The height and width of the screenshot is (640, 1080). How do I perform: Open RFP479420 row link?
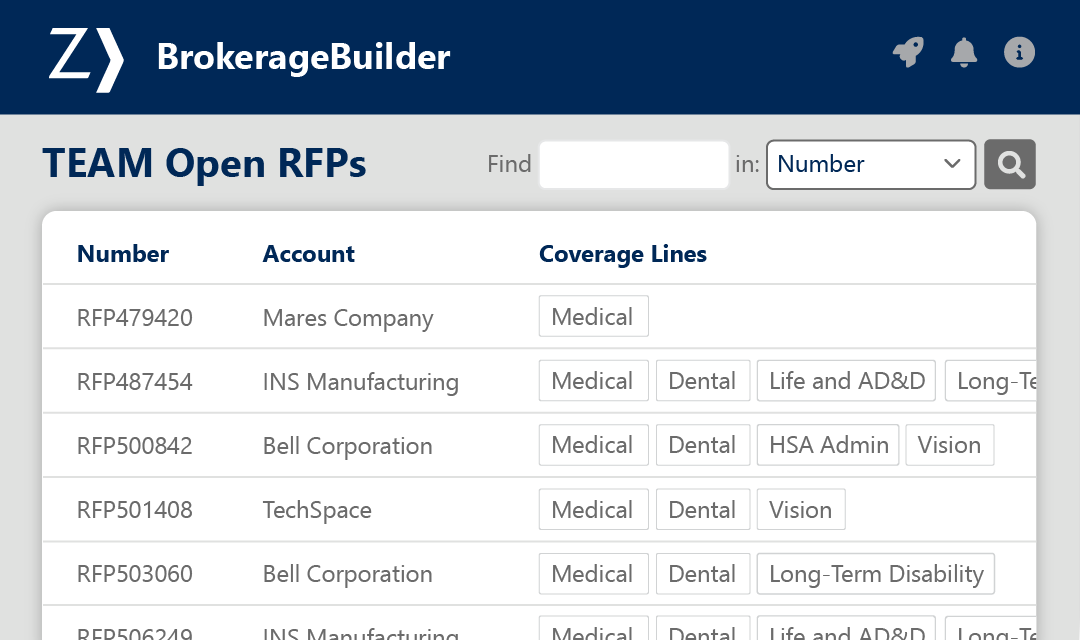point(135,318)
